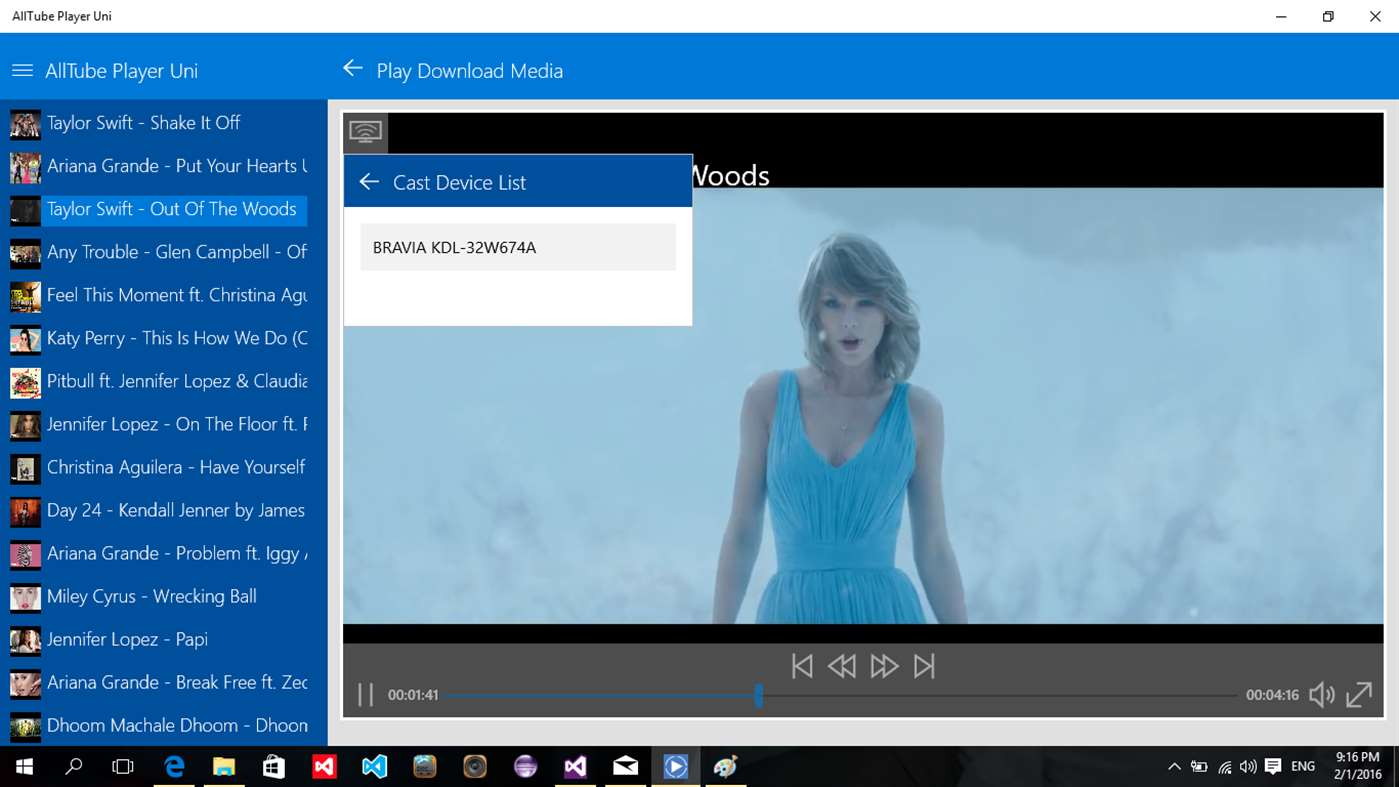Open File Explorer from taskbar
Viewport: 1399px width, 787px height.
(x=224, y=767)
